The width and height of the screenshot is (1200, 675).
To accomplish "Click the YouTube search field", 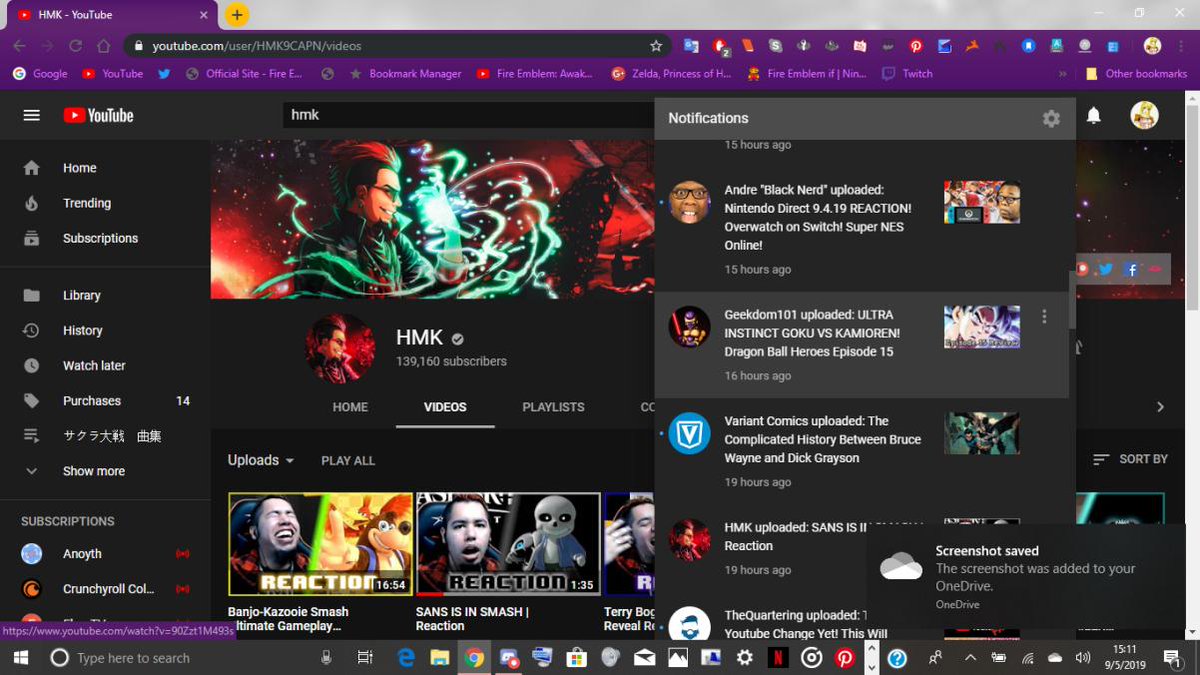I will coord(468,115).
